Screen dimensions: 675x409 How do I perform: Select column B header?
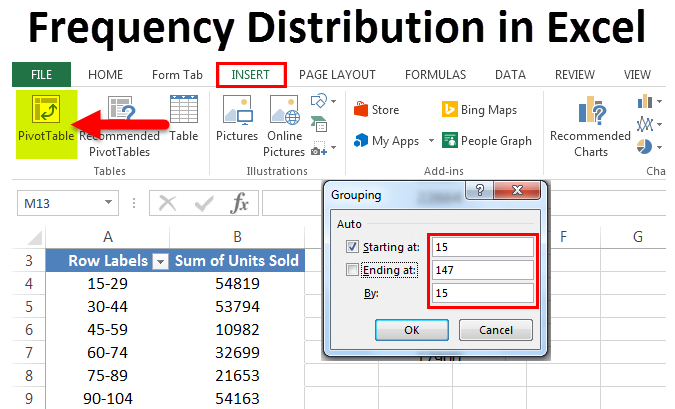(237, 237)
